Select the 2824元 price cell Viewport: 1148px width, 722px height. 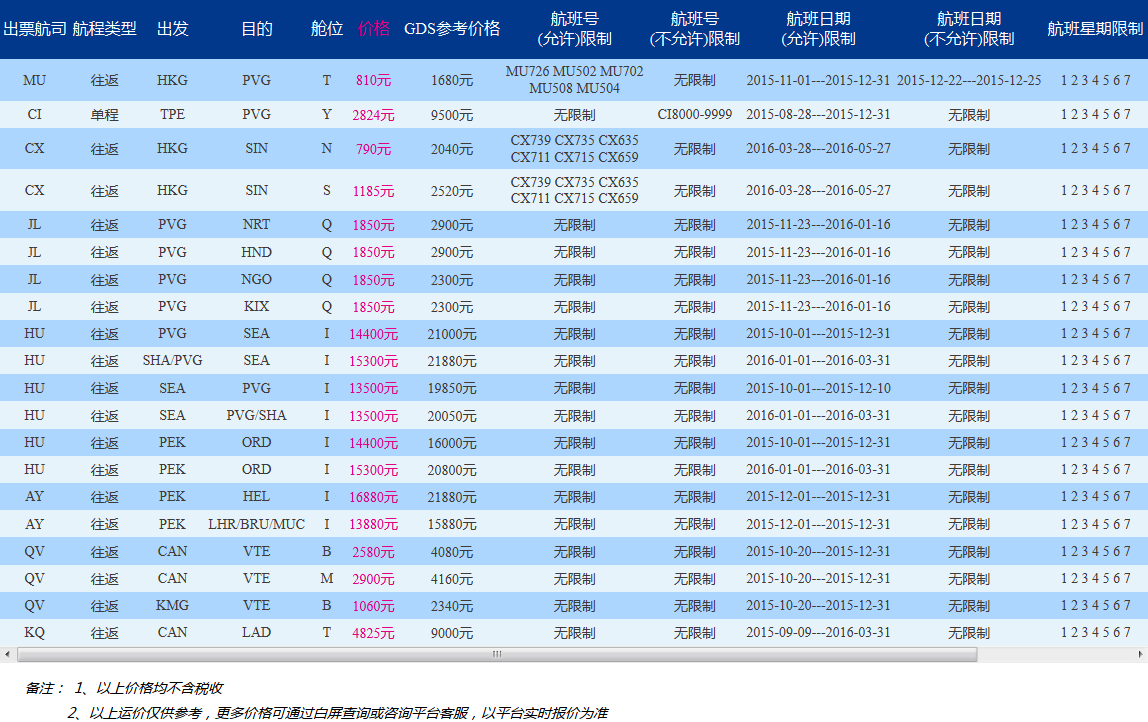point(373,115)
